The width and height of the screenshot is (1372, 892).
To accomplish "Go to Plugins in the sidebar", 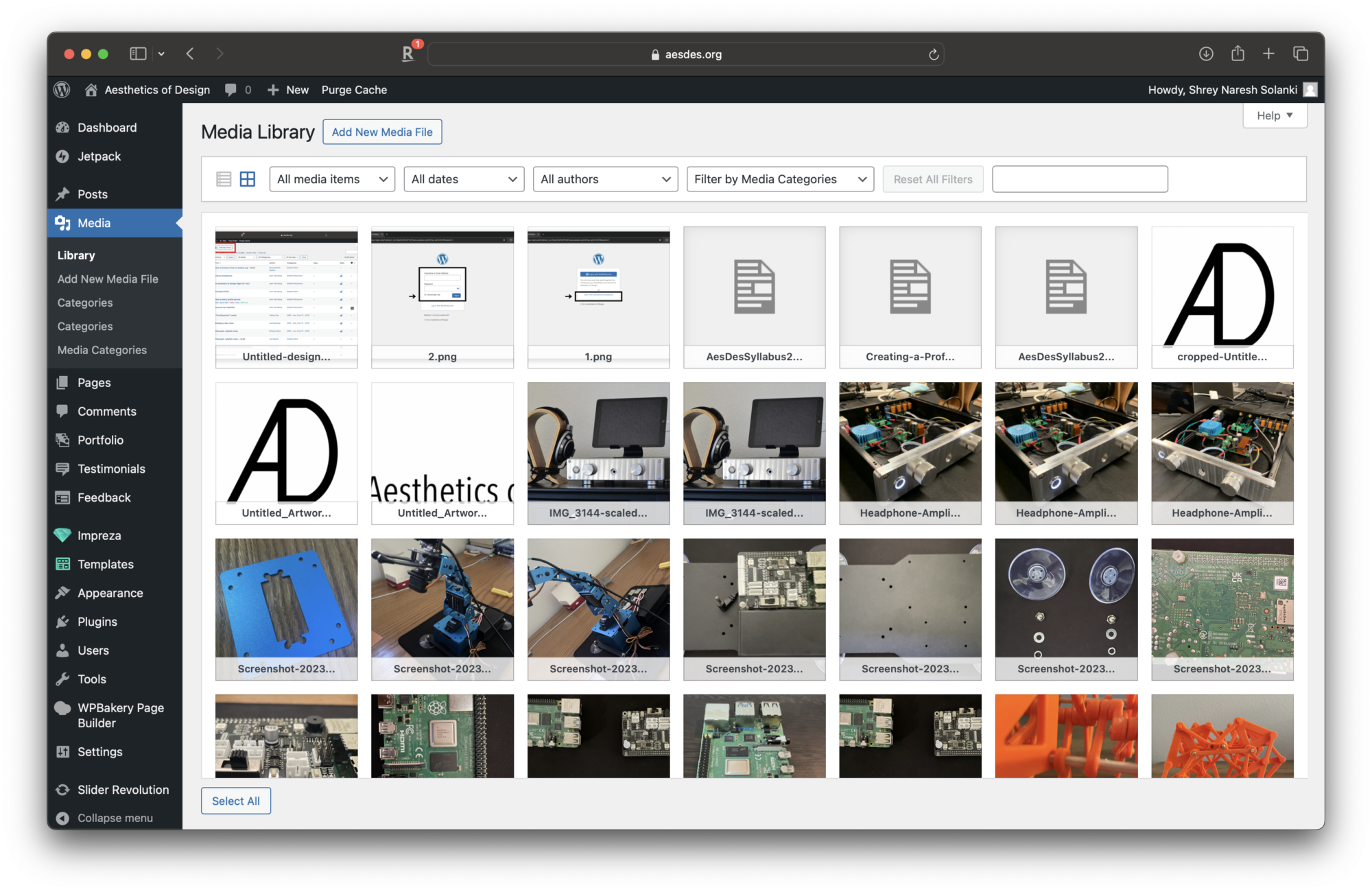I will pyautogui.click(x=97, y=622).
